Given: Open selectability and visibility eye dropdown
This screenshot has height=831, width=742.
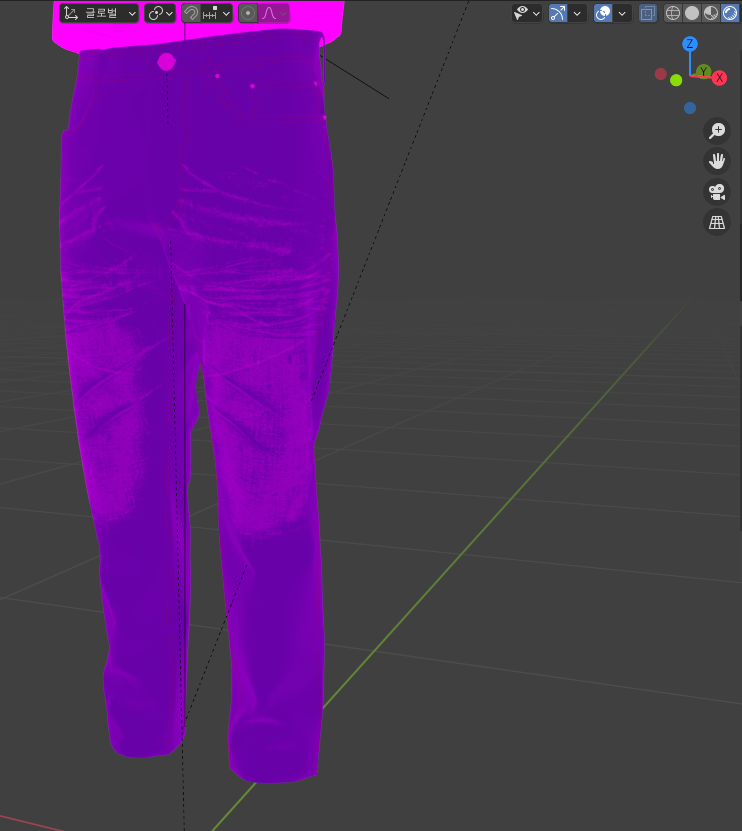Looking at the screenshot, I should point(527,13).
